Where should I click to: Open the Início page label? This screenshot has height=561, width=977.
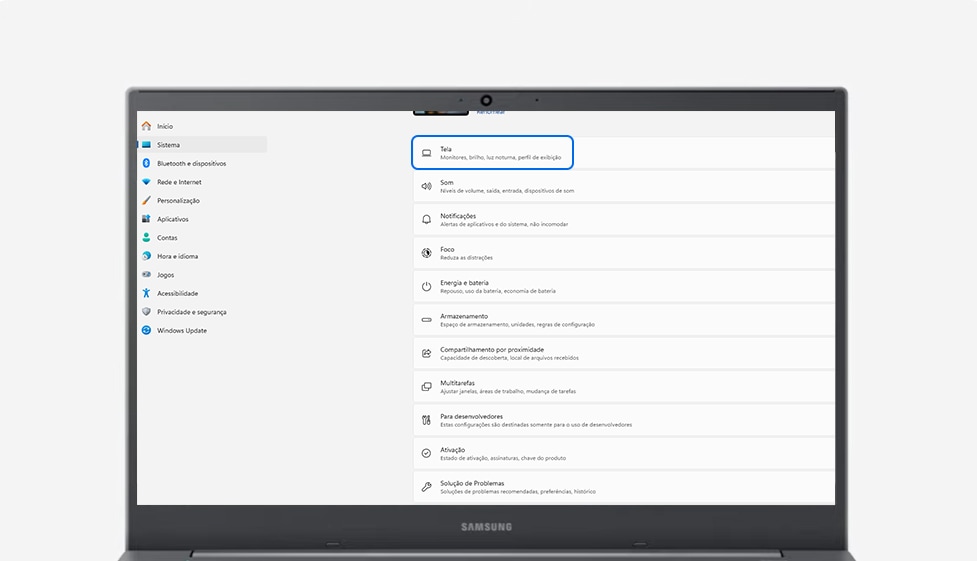pyautogui.click(x=165, y=127)
